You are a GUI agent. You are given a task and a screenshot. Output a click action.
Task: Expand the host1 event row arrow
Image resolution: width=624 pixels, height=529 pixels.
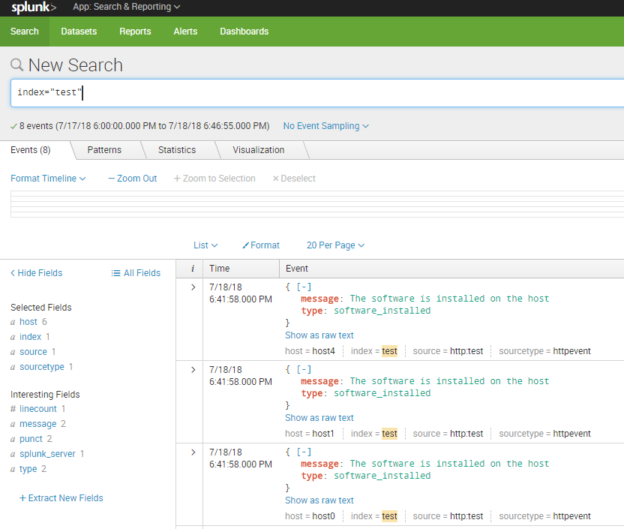(192, 370)
